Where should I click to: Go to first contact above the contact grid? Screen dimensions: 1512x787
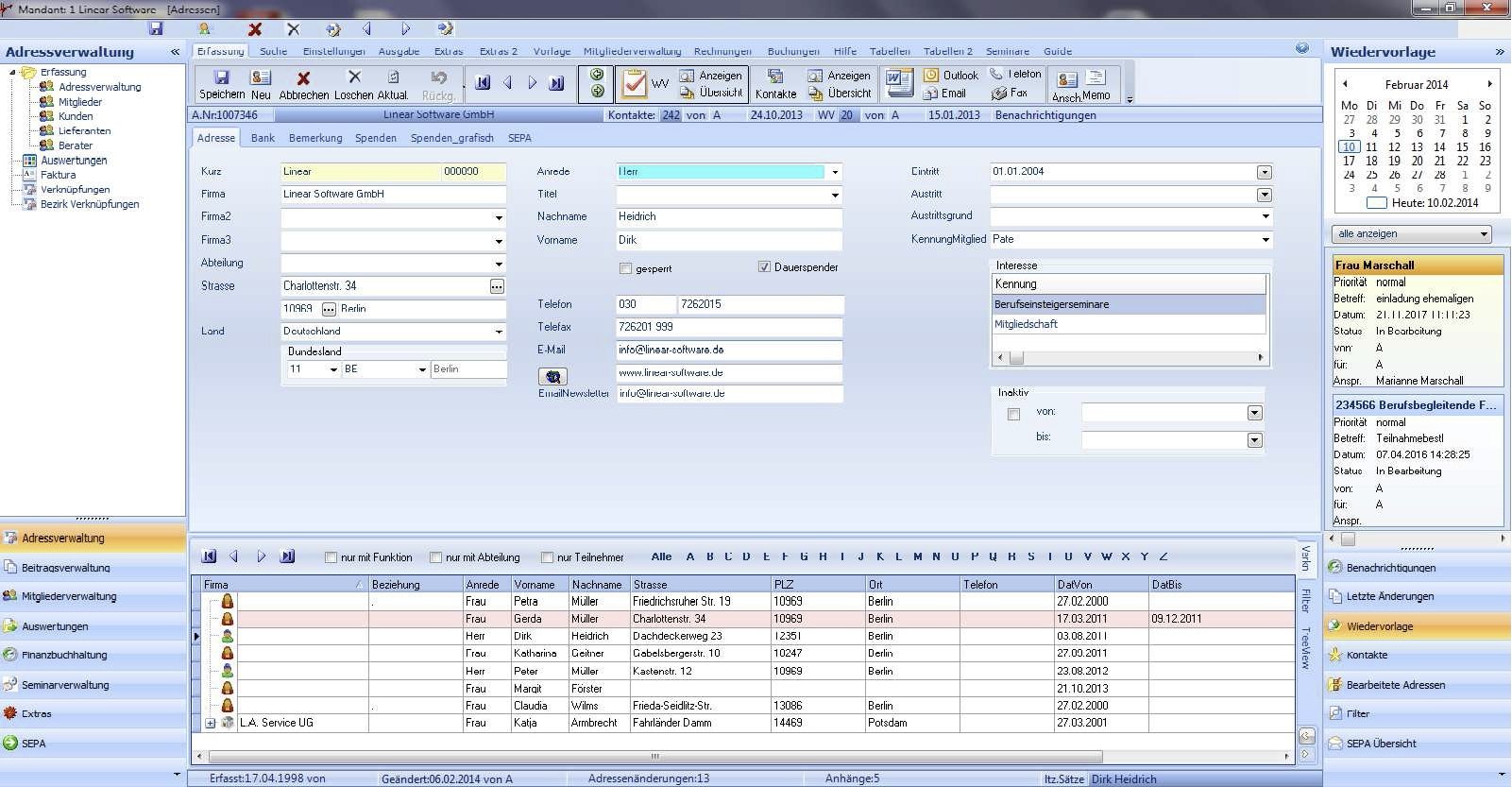click(209, 556)
